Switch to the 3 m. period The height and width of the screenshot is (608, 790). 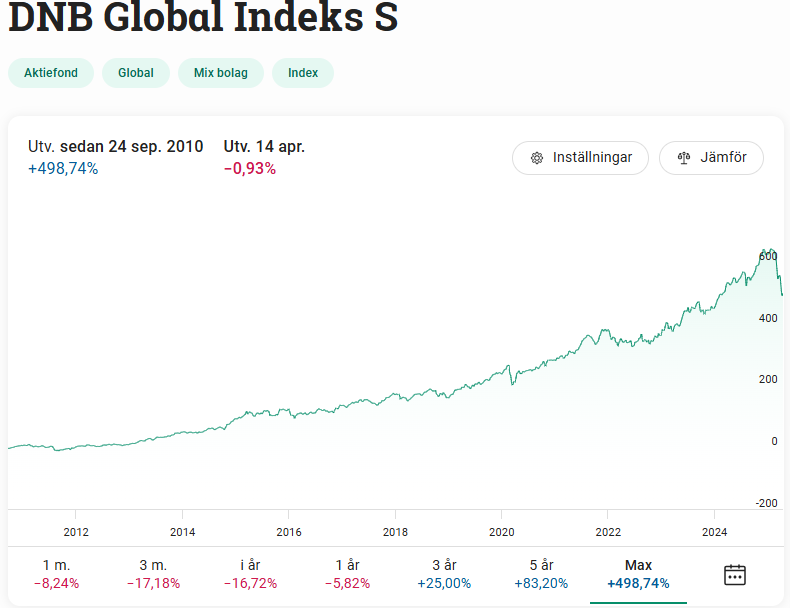[x=153, y=574]
